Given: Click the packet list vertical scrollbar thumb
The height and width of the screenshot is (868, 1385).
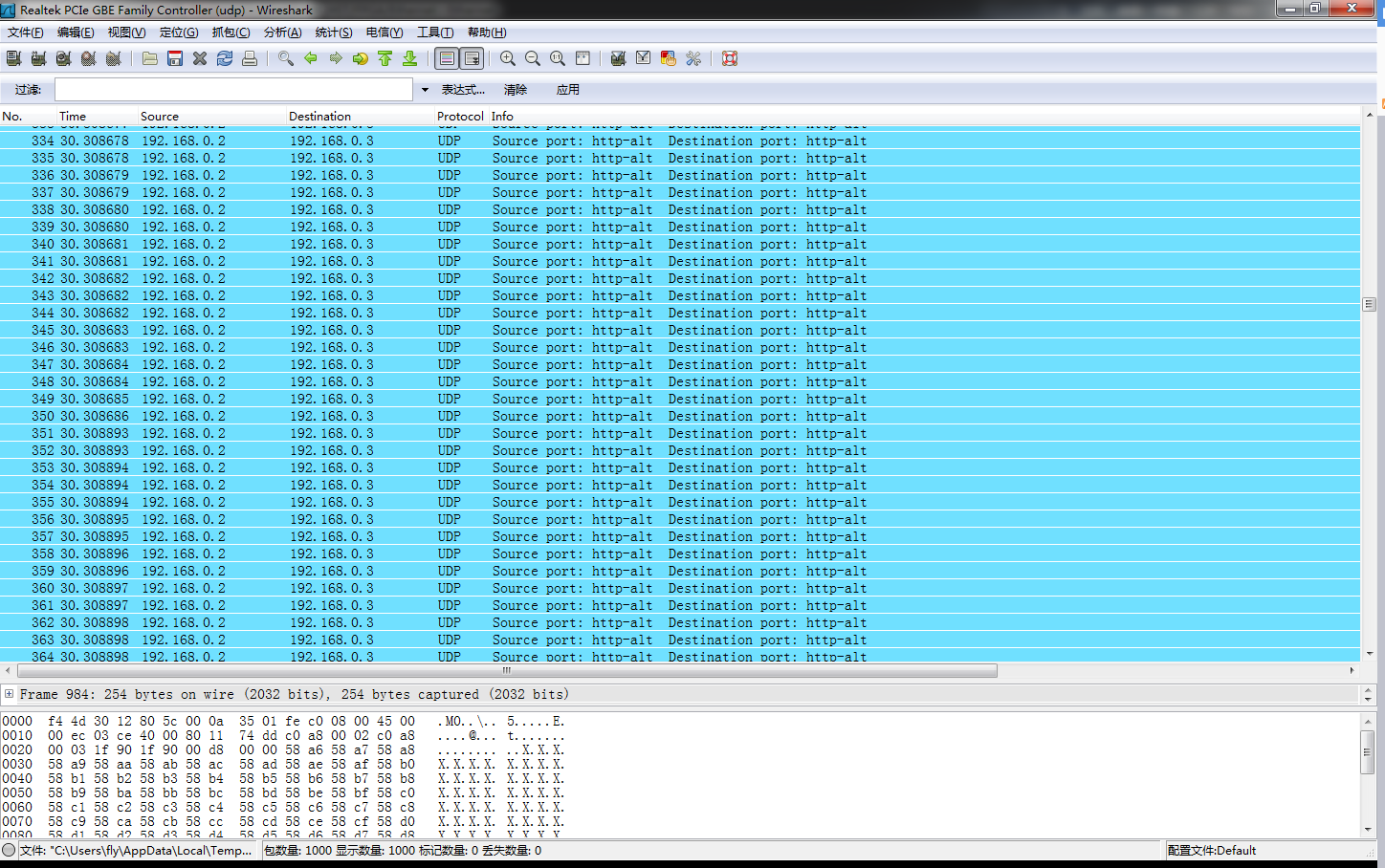Looking at the screenshot, I should [x=1369, y=304].
